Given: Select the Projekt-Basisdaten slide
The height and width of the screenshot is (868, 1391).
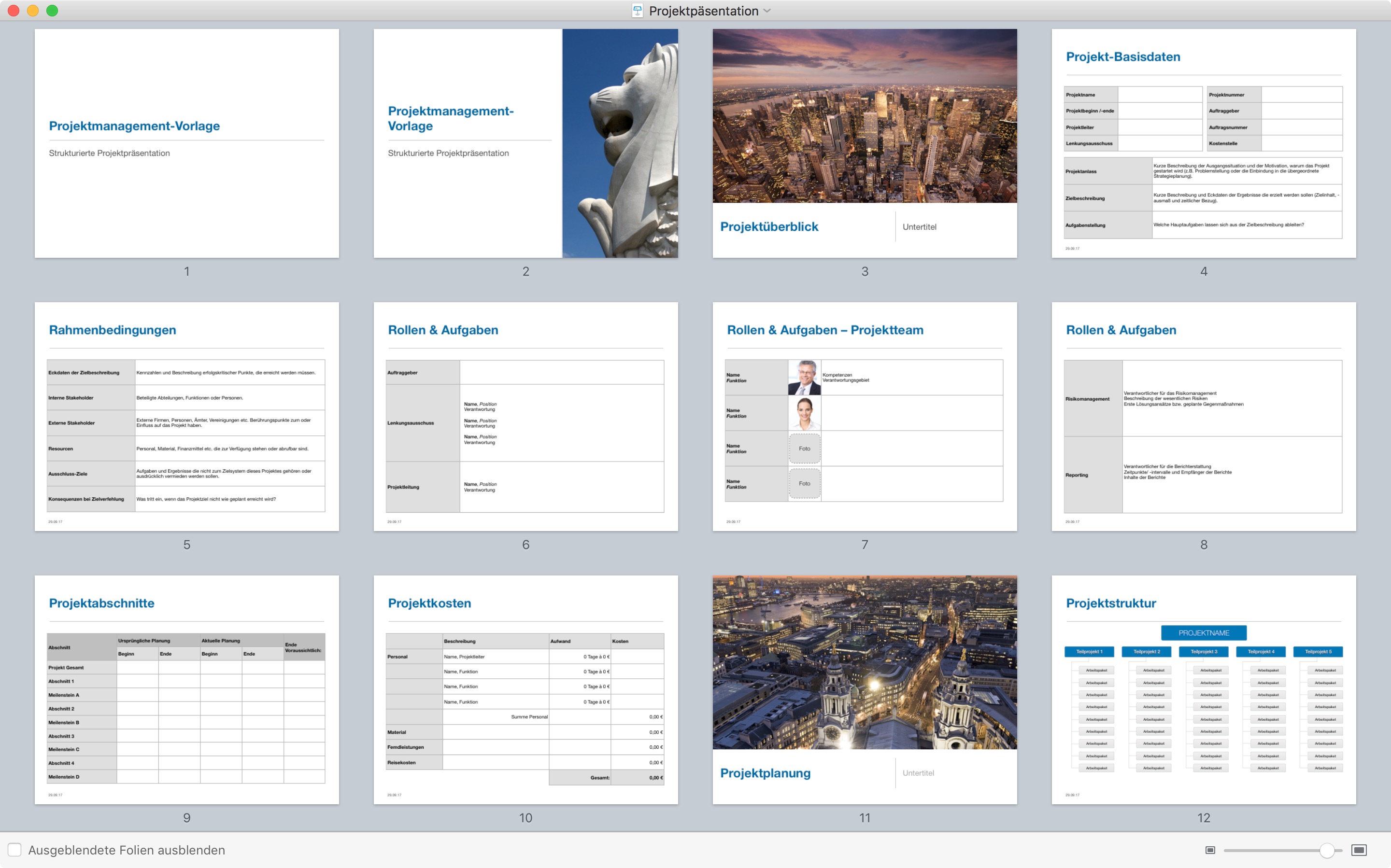Looking at the screenshot, I should [1203, 143].
